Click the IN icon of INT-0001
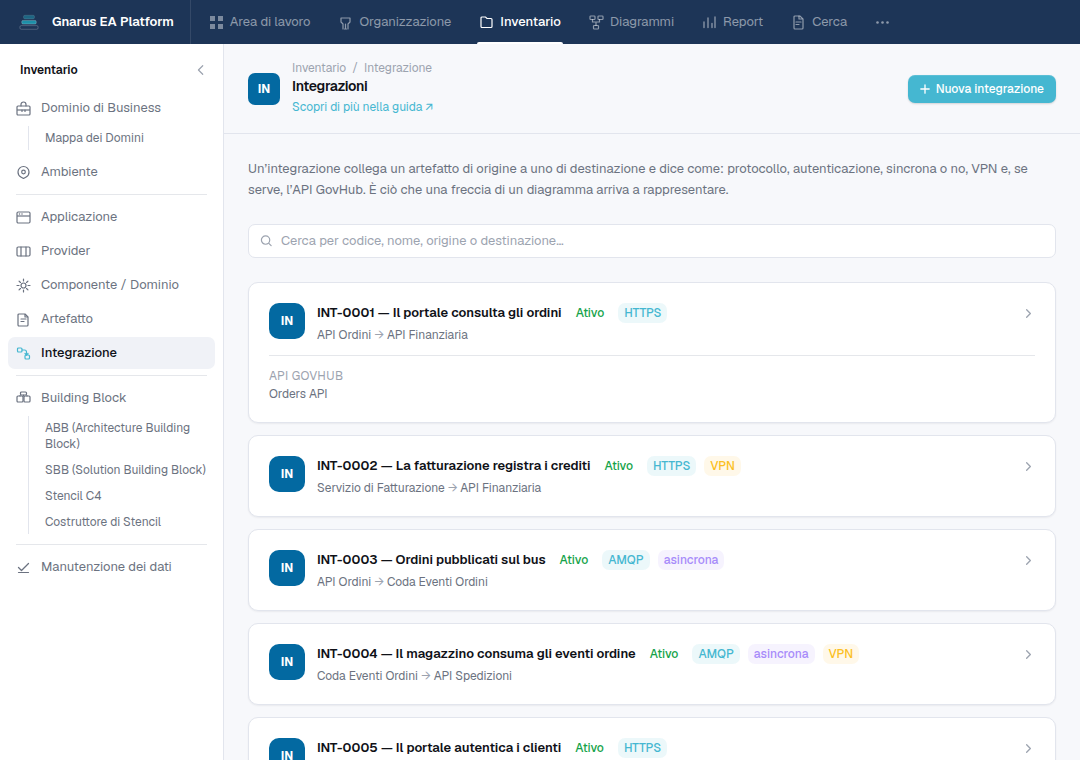The image size is (1080, 760). point(287,321)
